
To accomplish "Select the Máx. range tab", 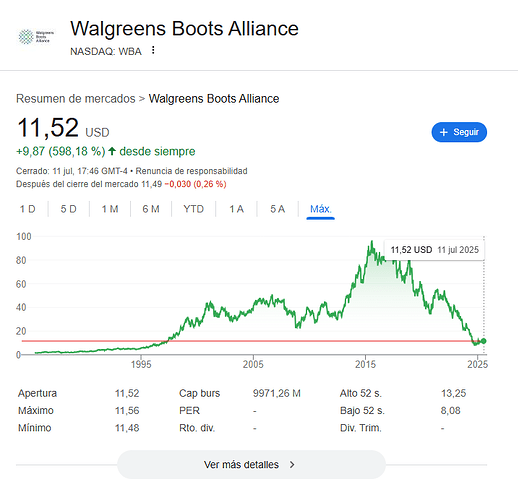I will [320, 210].
